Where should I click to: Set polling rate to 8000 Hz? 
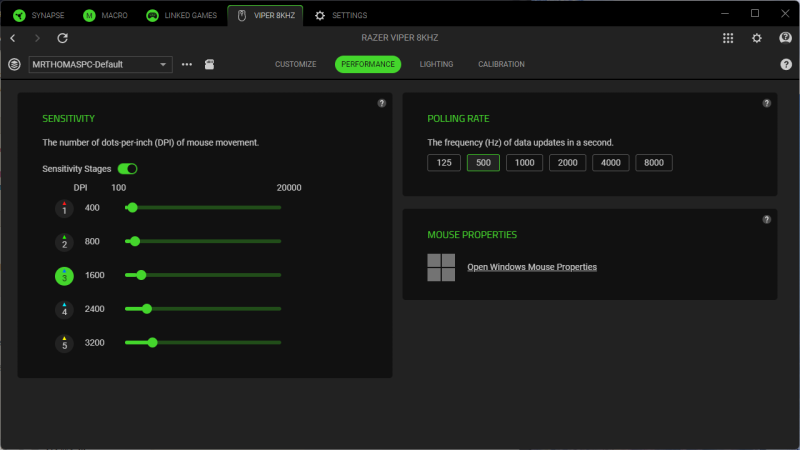(654, 163)
